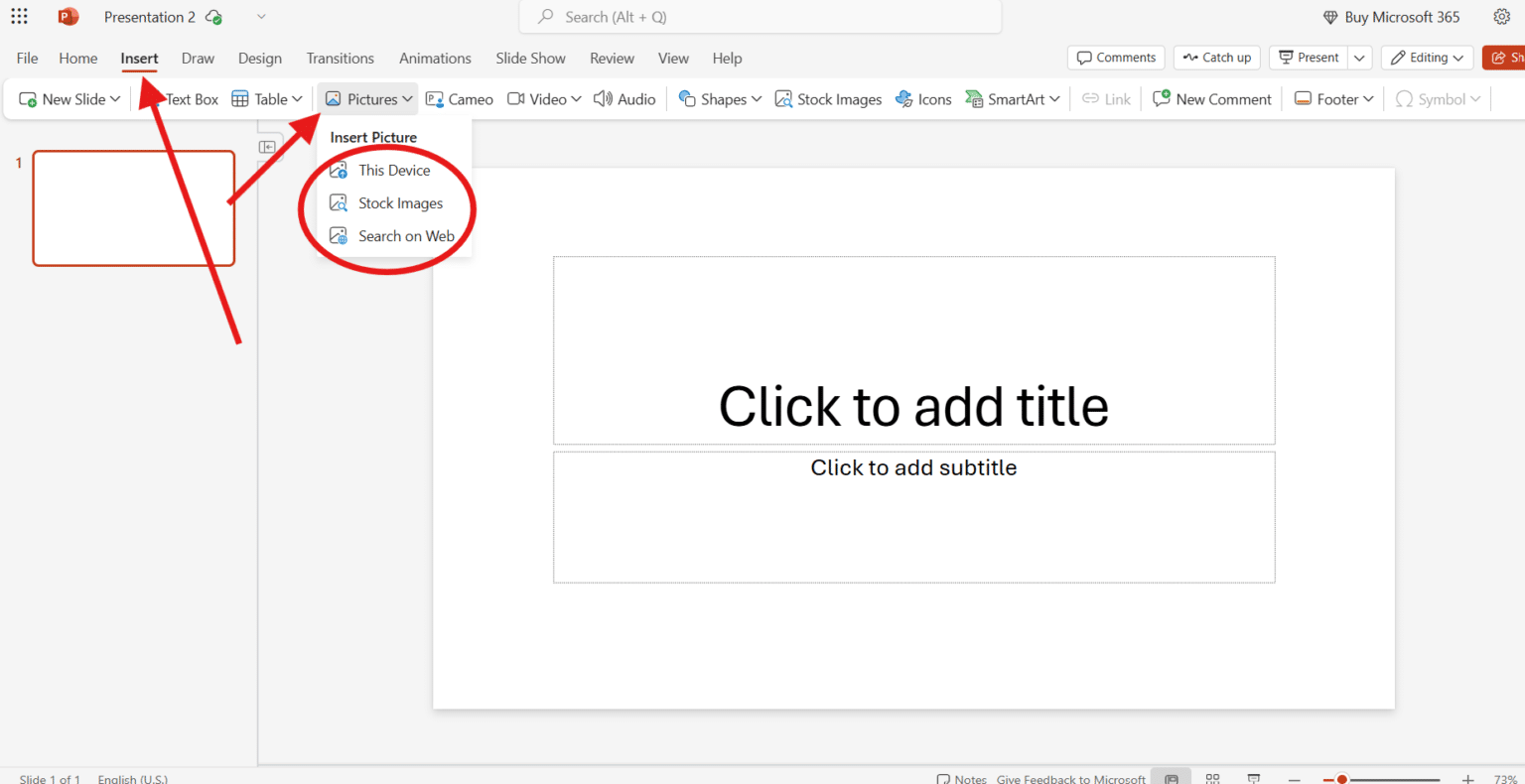The height and width of the screenshot is (784, 1525).
Task: Select Stock Images from Insert Picture menu
Action: (x=400, y=202)
